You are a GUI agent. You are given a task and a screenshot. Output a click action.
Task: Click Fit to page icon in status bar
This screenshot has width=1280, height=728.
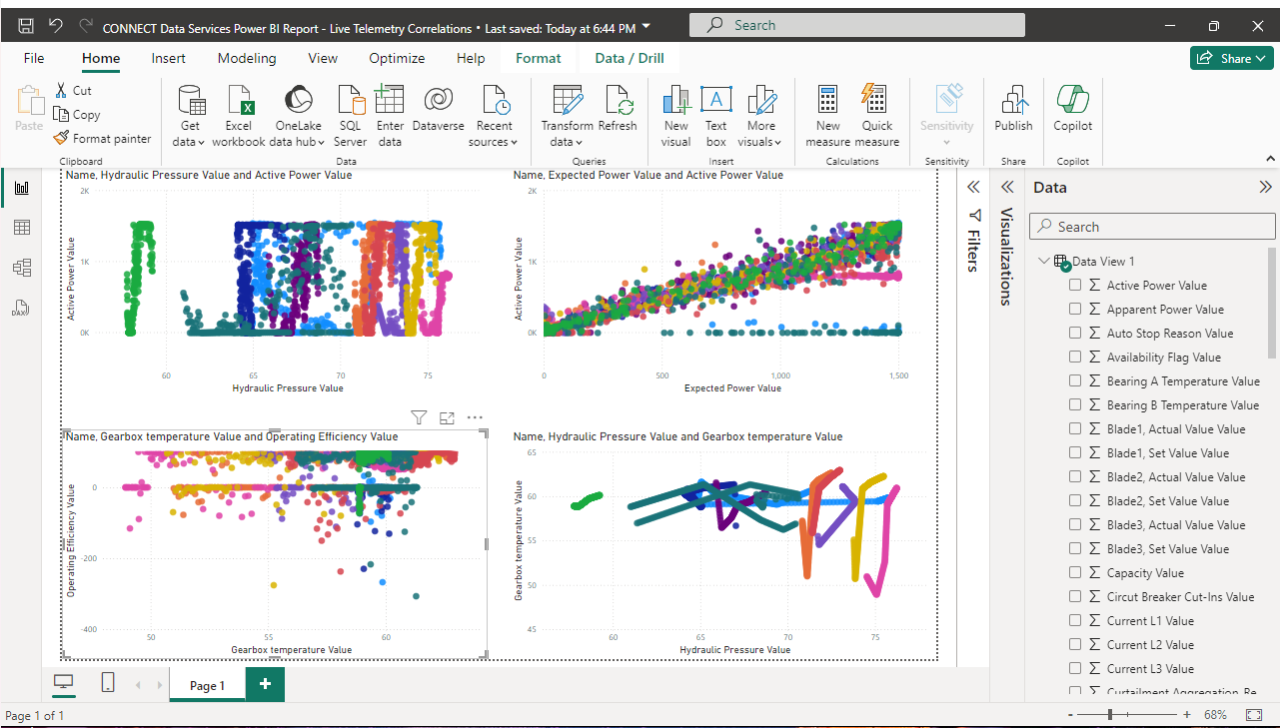tap(1254, 715)
